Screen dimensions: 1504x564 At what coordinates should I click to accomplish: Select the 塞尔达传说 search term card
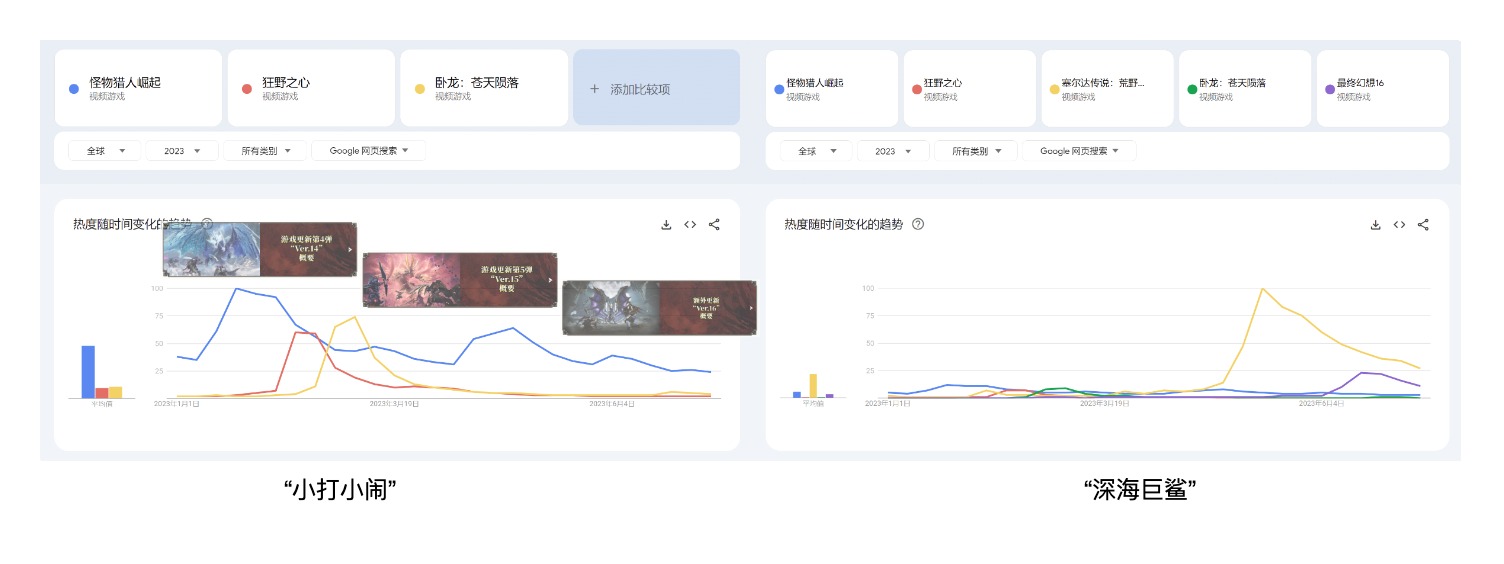pos(1108,89)
